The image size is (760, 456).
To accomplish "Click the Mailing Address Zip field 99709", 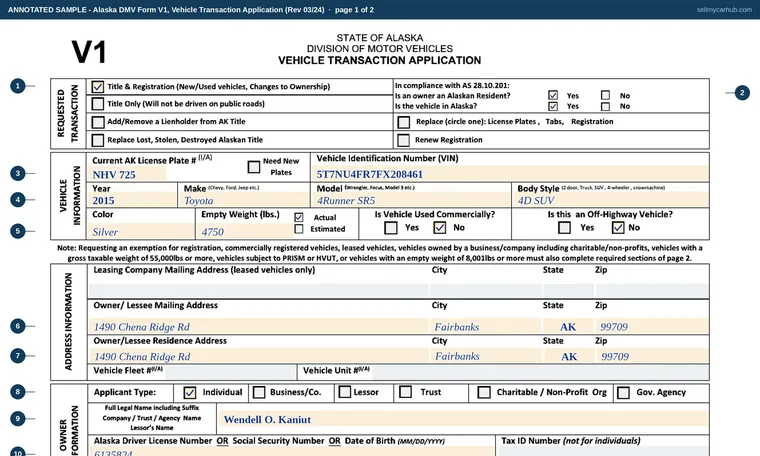I will (652, 326).
